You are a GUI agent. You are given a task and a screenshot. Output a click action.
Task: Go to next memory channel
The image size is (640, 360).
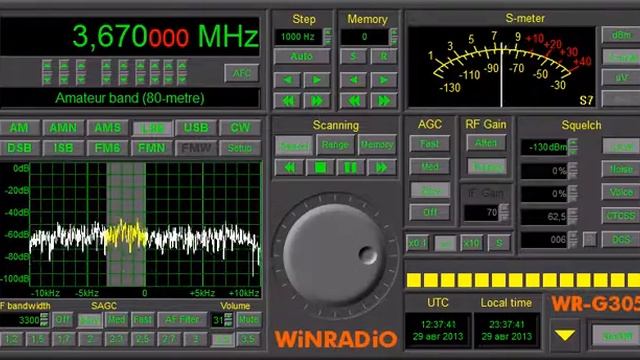[x=383, y=80]
